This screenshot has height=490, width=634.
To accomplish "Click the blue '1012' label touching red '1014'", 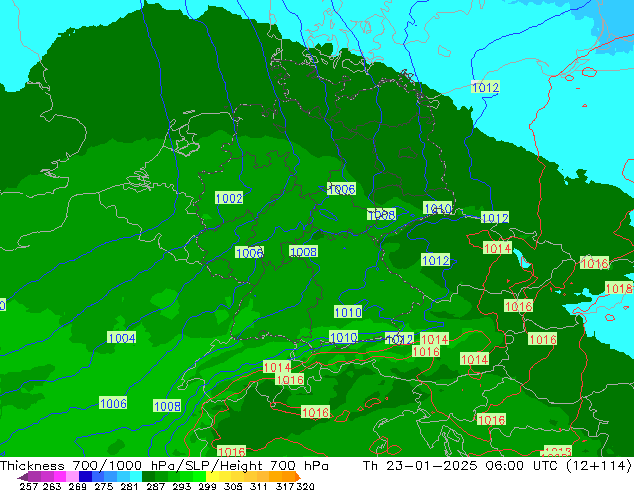I will click(x=399, y=339).
